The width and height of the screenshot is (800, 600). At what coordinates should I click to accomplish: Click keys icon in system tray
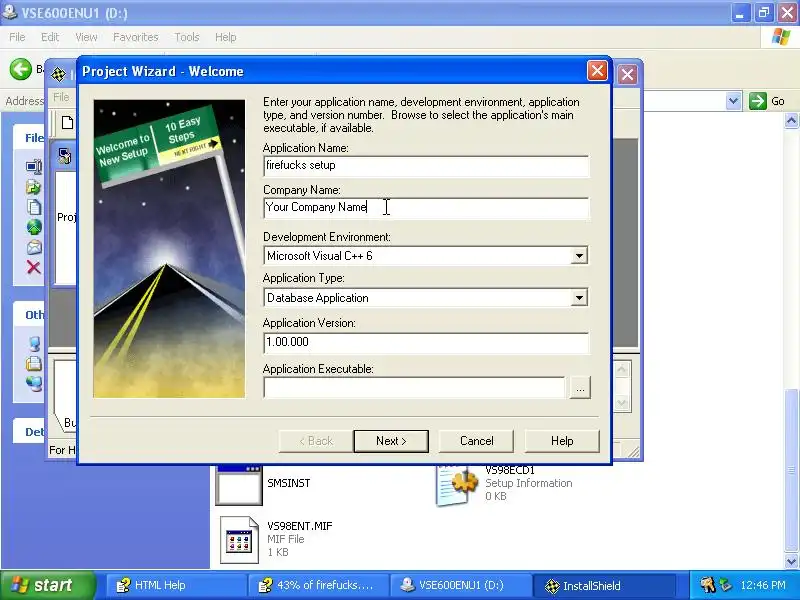point(707,585)
